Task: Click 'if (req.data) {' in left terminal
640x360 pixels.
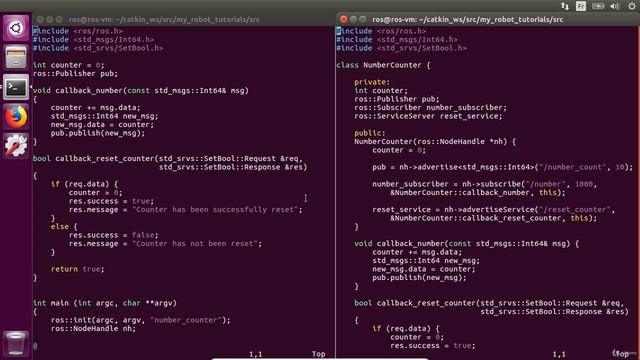Action: coord(84,184)
